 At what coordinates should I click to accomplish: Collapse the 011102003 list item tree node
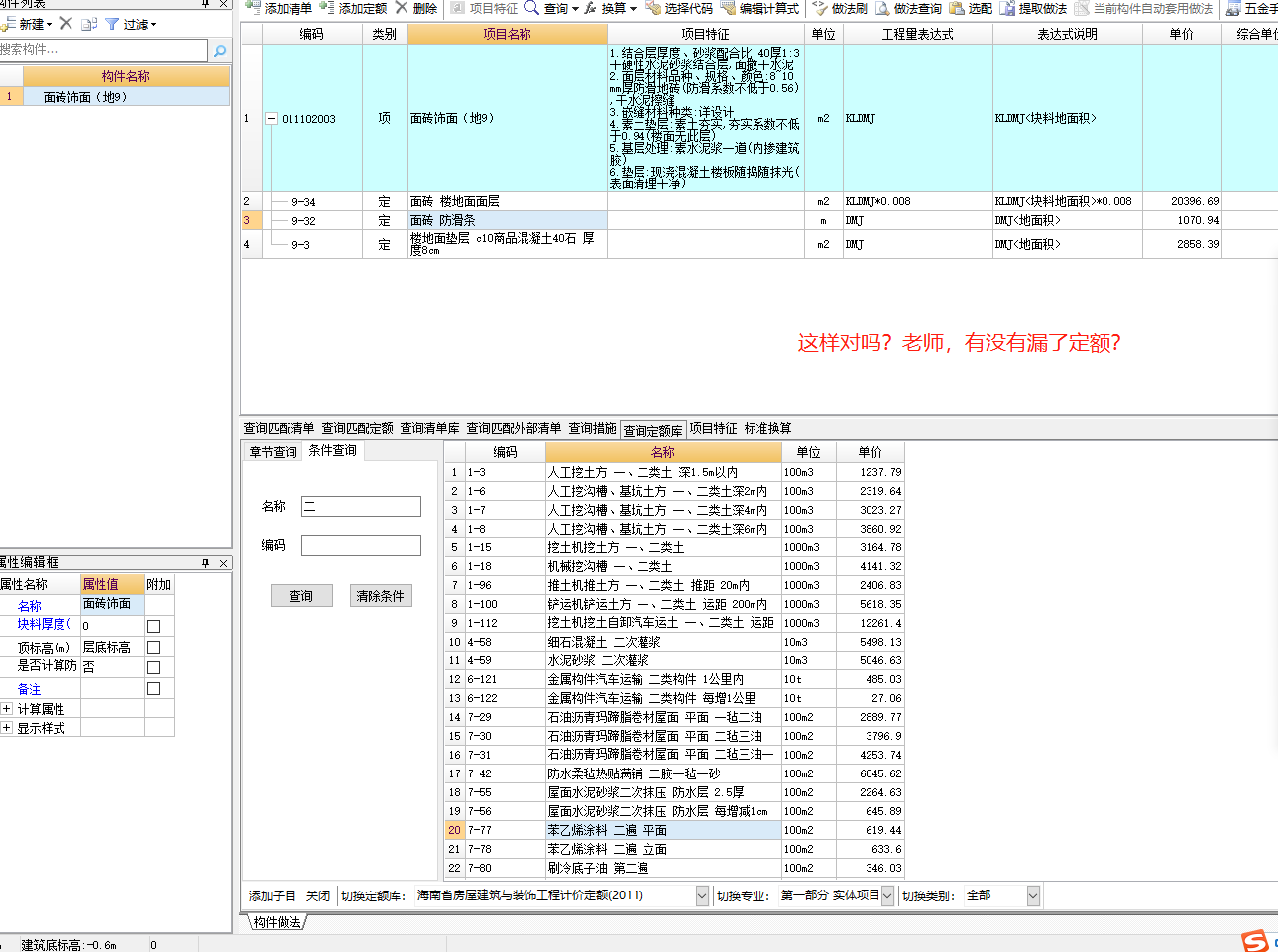[271, 118]
